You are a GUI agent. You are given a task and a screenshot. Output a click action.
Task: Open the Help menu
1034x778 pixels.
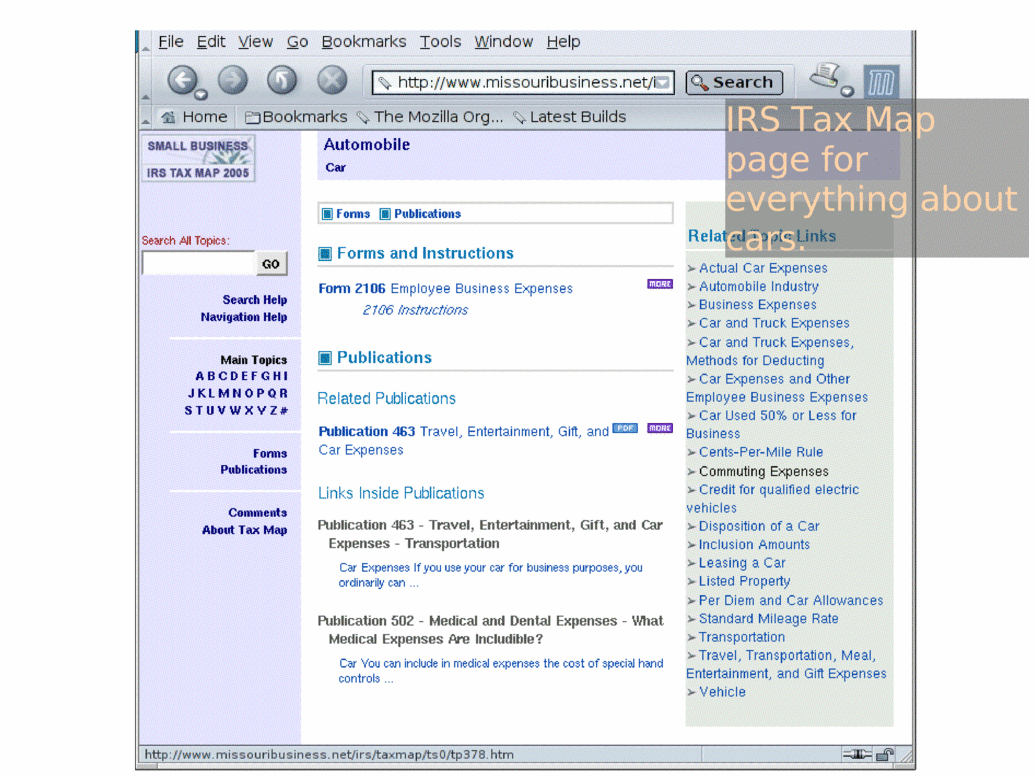coord(563,42)
